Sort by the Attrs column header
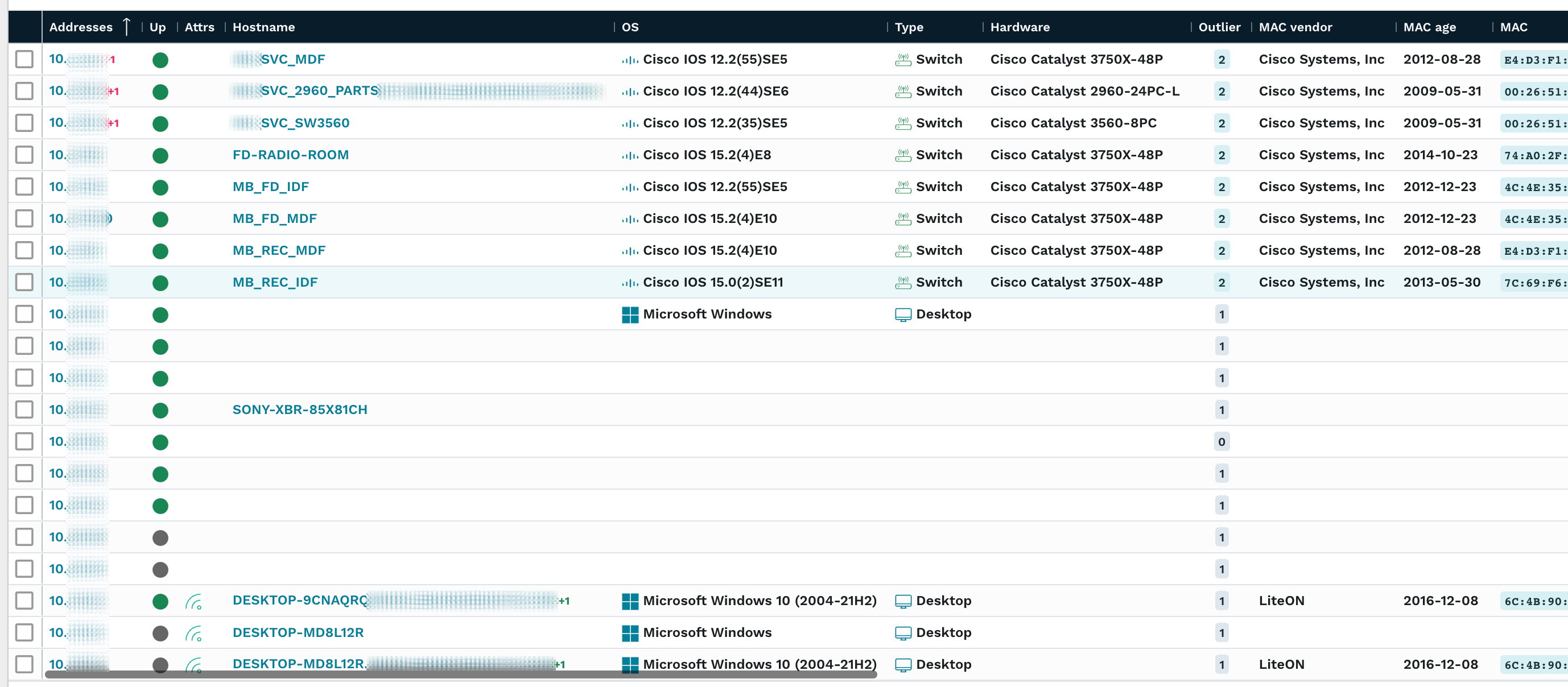 [x=199, y=27]
